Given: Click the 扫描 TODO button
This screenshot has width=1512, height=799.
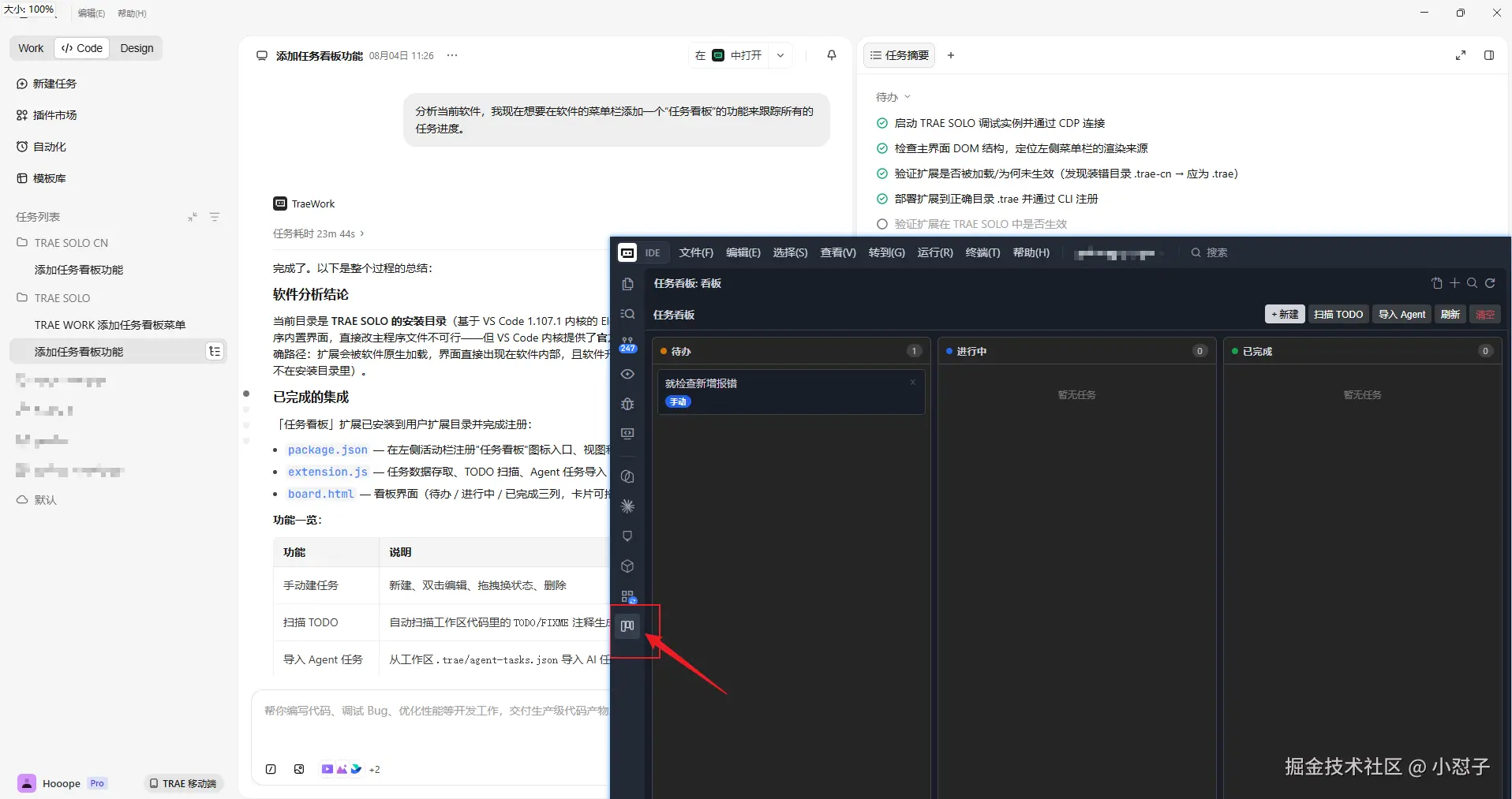Looking at the screenshot, I should [x=1338, y=314].
